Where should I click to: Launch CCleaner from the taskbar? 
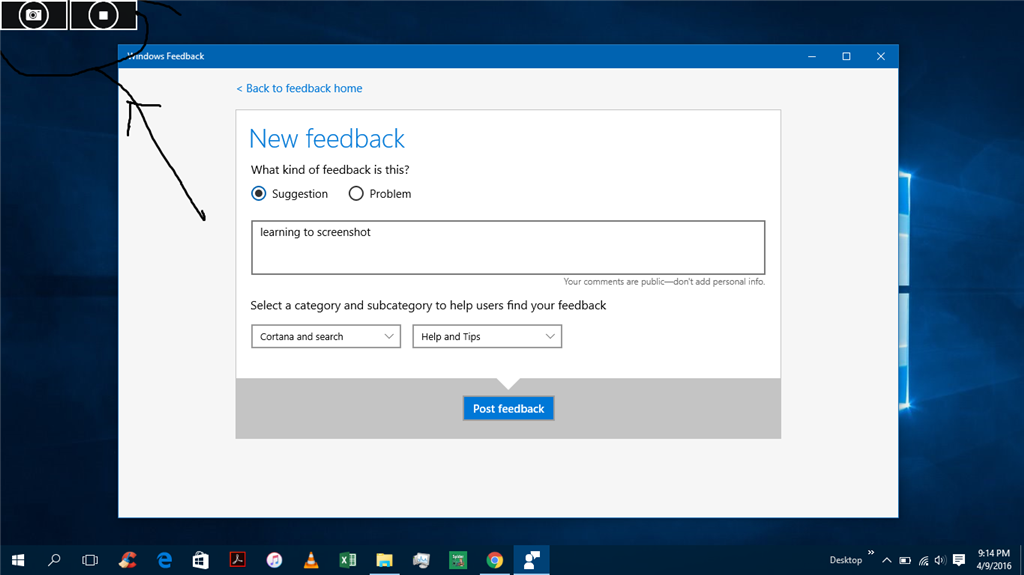(x=127, y=560)
